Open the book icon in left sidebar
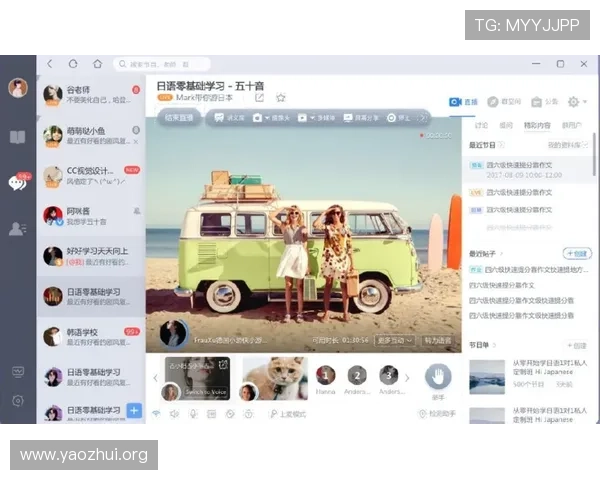The height and width of the screenshot is (480, 600). pos(18,137)
